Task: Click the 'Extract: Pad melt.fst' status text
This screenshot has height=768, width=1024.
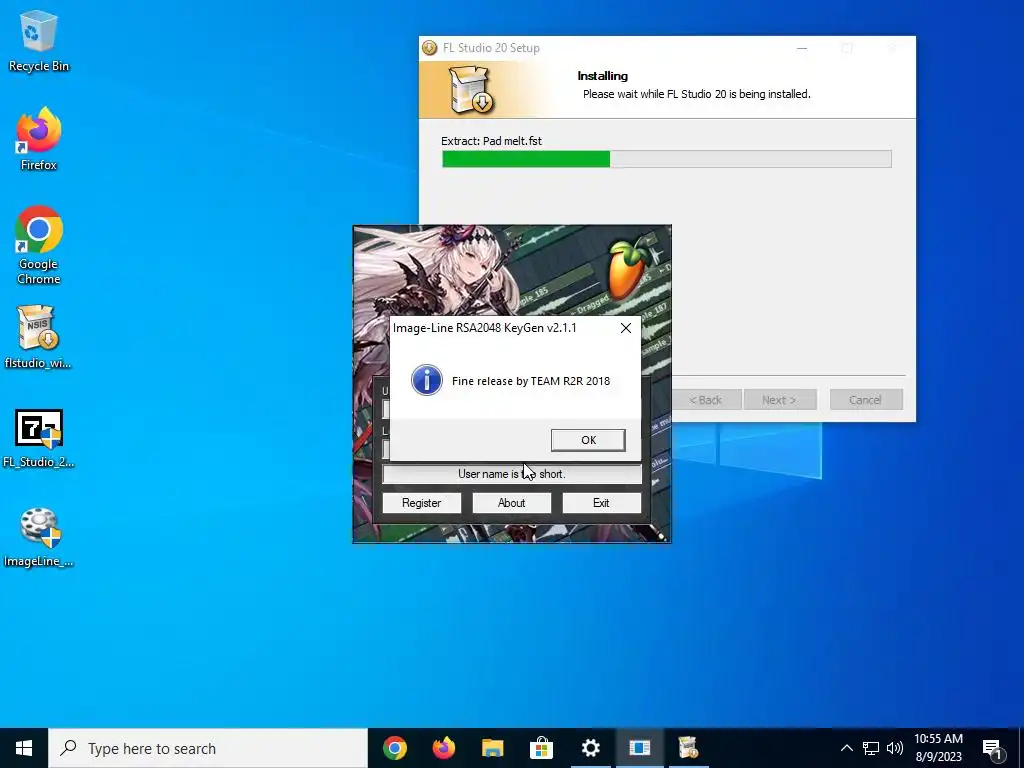Action: tap(491, 141)
